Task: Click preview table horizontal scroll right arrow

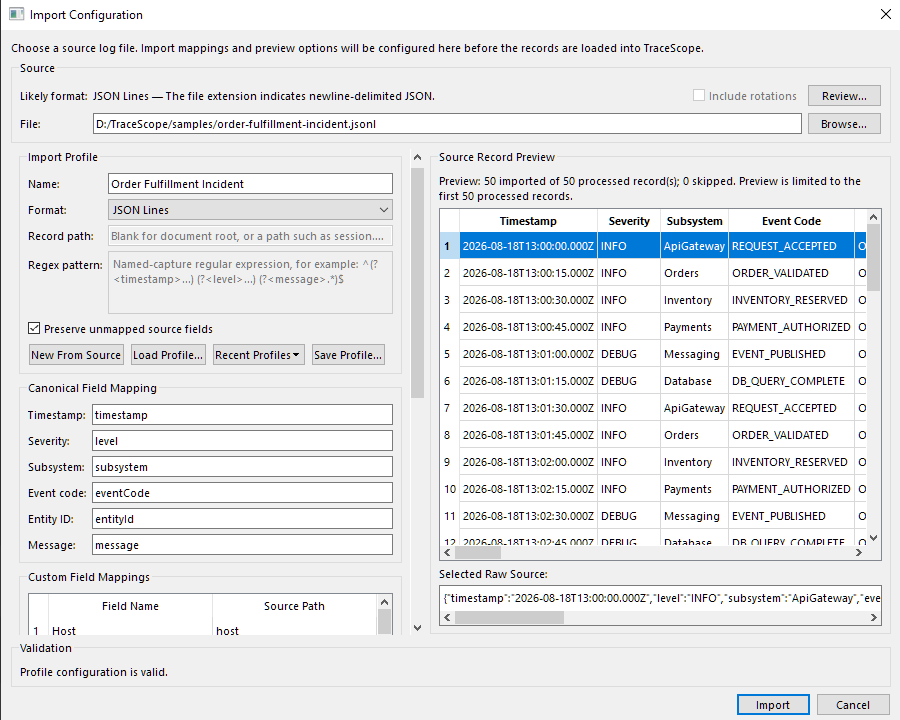Action: coord(859,552)
